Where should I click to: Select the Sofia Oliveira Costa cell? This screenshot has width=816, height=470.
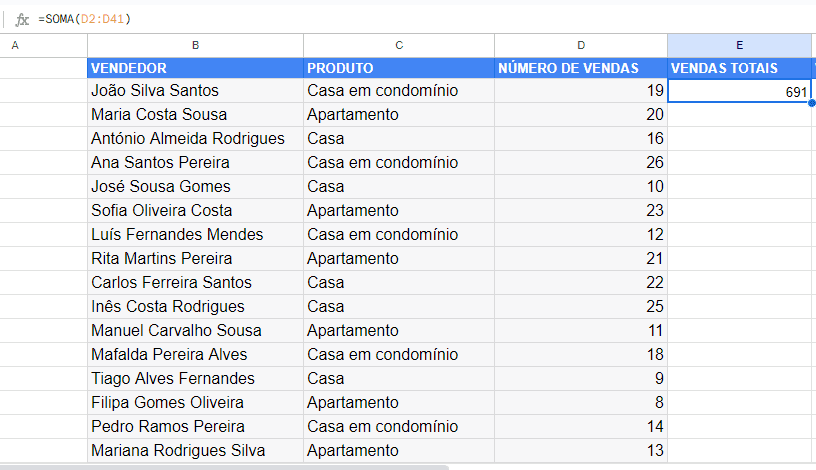[x=195, y=211]
